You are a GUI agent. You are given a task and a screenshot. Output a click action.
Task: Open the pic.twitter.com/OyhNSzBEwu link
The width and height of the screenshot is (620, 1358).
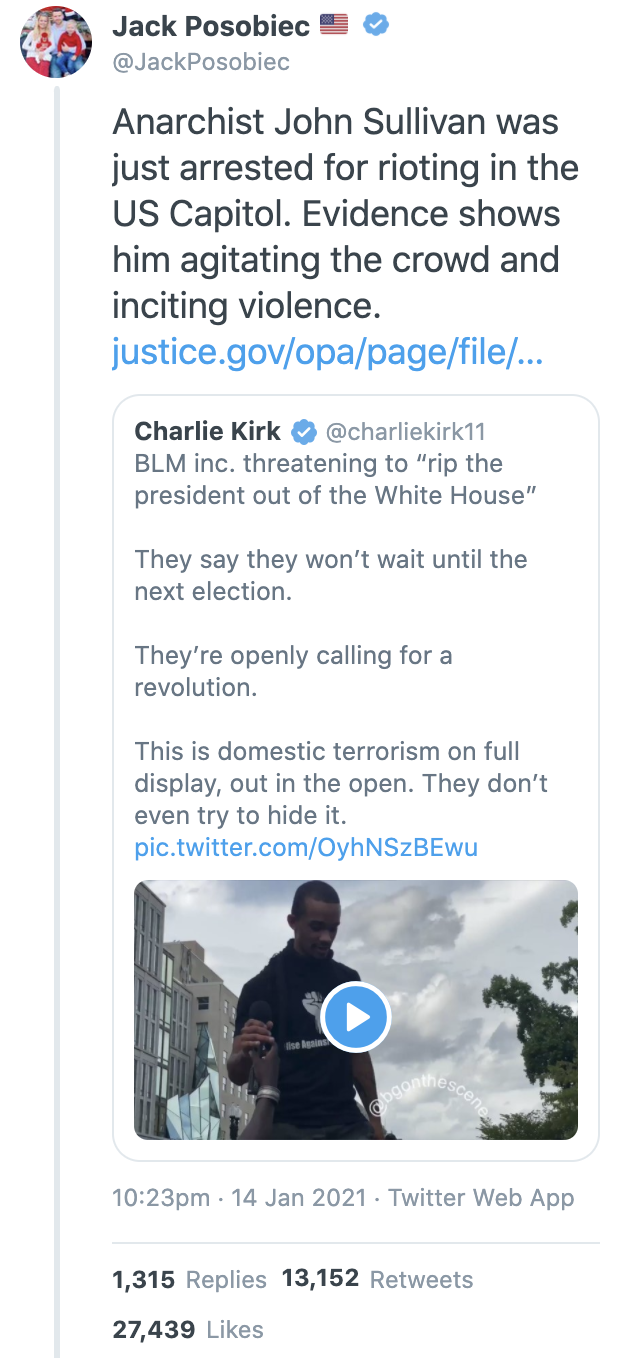(306, 848)
